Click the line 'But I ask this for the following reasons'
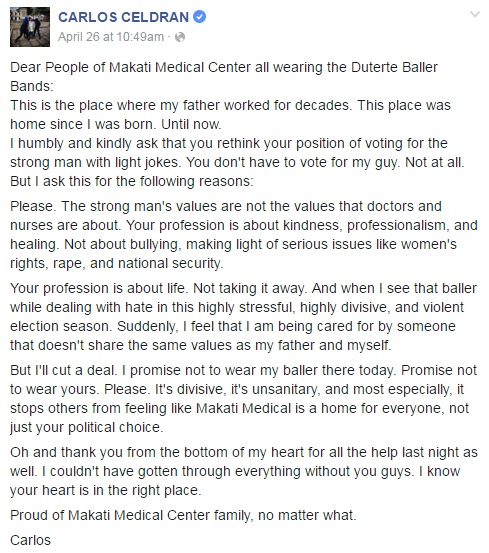 click(x=132, y=181)
